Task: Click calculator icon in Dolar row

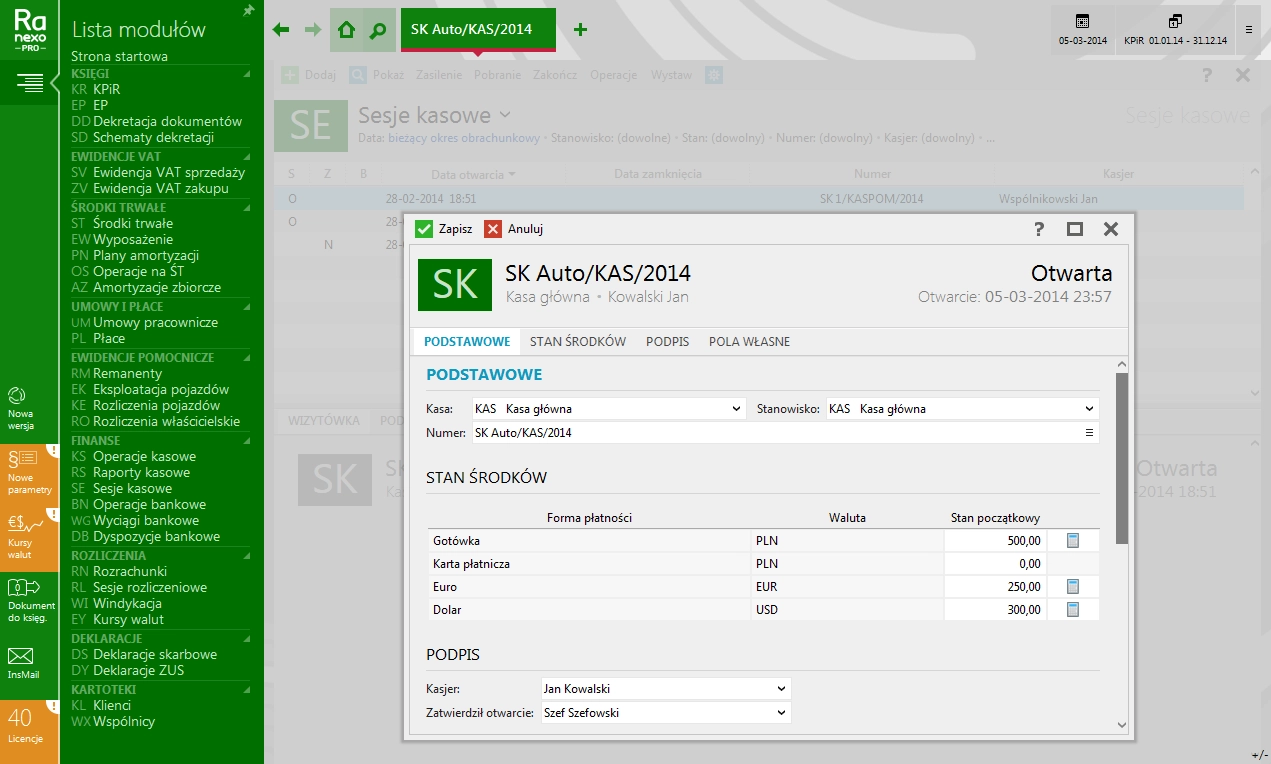Action: (1073, 610)
